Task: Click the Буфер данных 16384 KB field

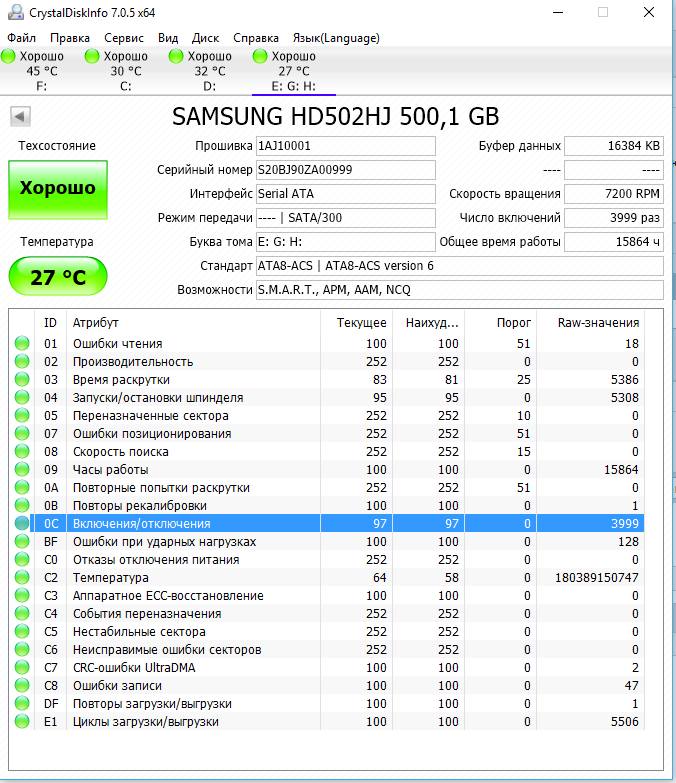Action: [x=614, y=146]
